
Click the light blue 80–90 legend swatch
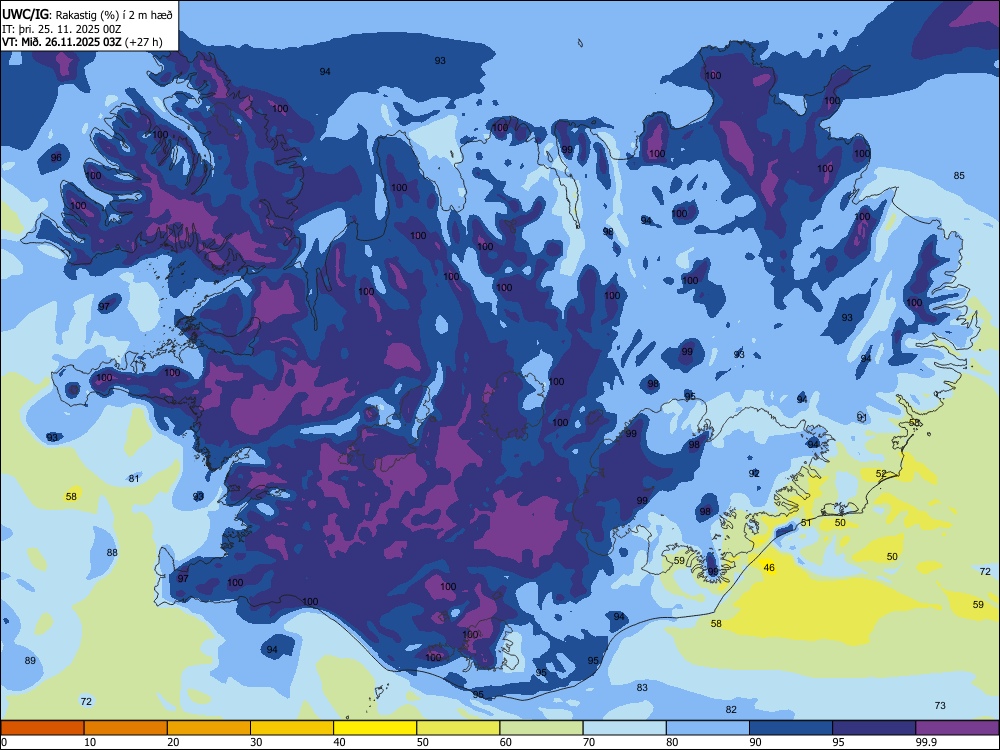pyautogui.click(x=708, y=728)
